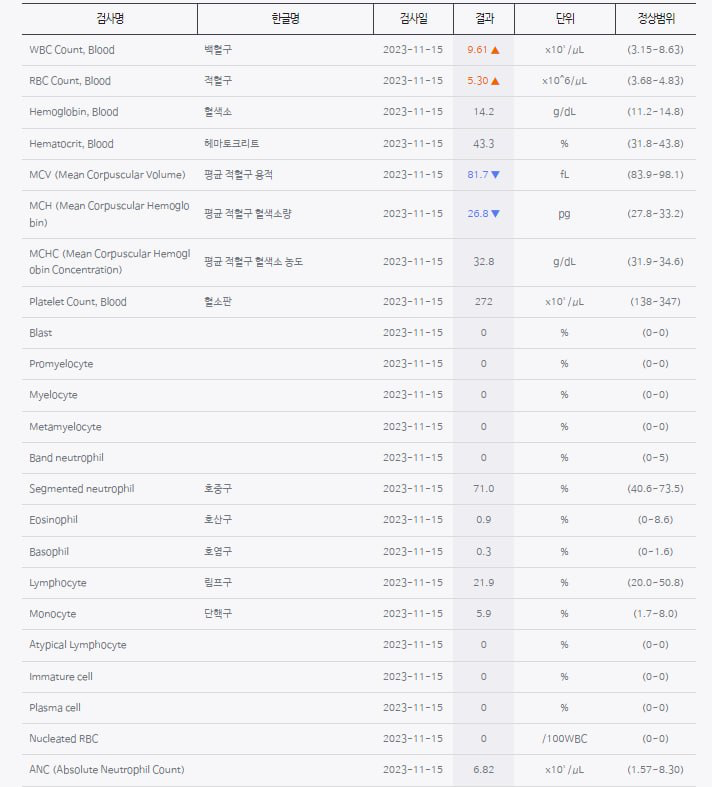Select the 단위 column header

564,19
